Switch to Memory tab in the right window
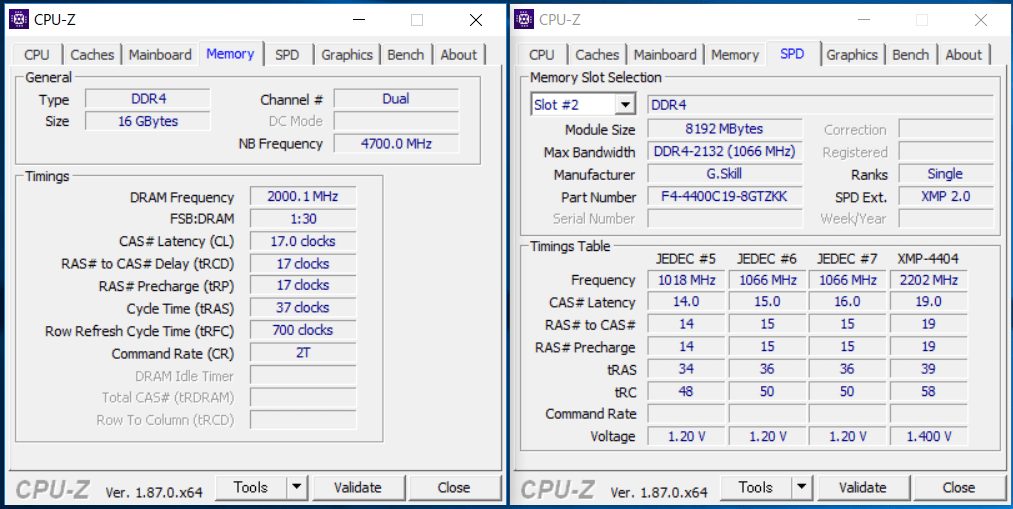The height and width of the screenshot is (509, 1013). pos(735,55)
